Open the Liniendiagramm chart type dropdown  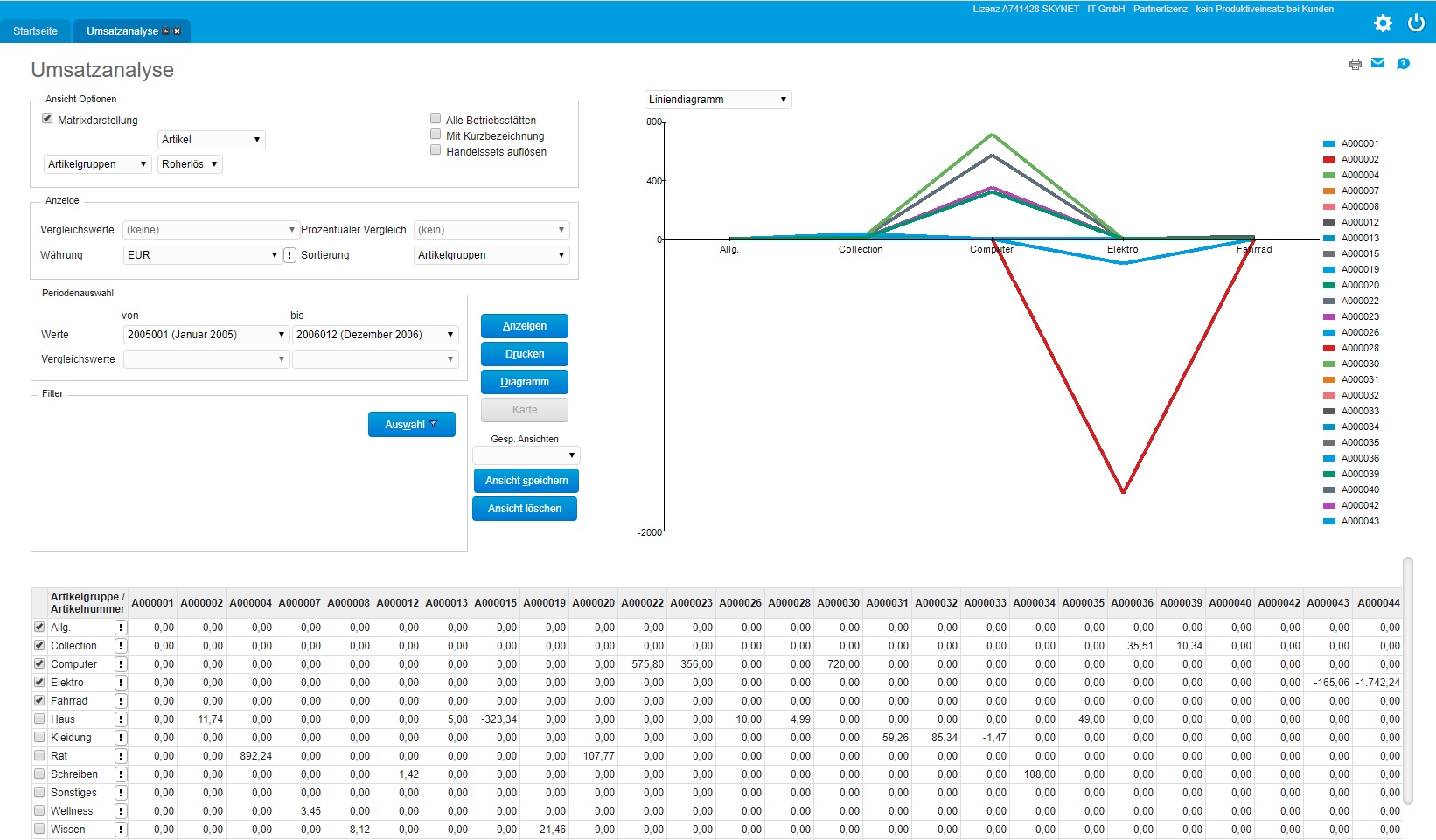[718, 100]
